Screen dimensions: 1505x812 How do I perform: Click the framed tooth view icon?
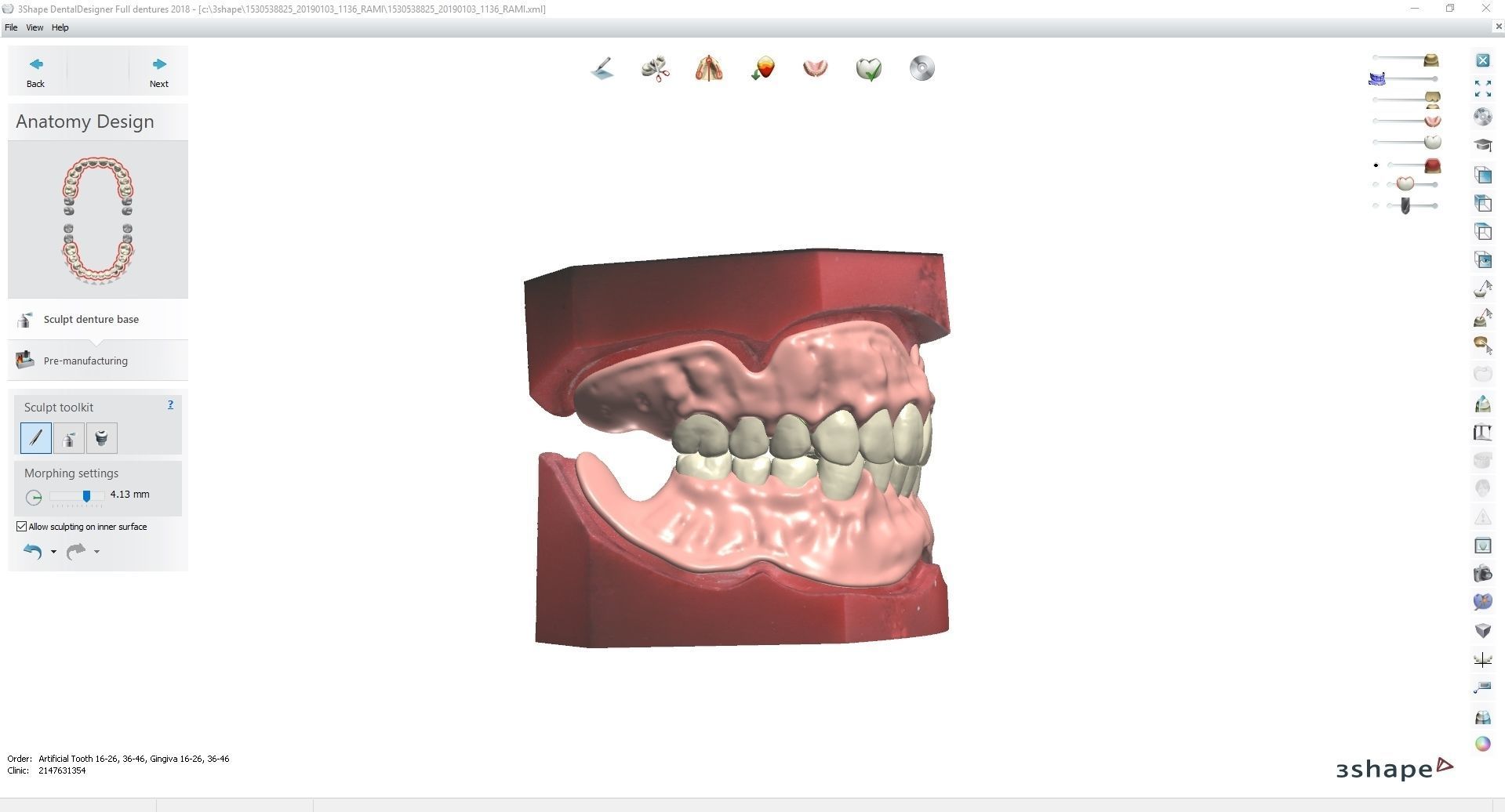pos(1483,546)
